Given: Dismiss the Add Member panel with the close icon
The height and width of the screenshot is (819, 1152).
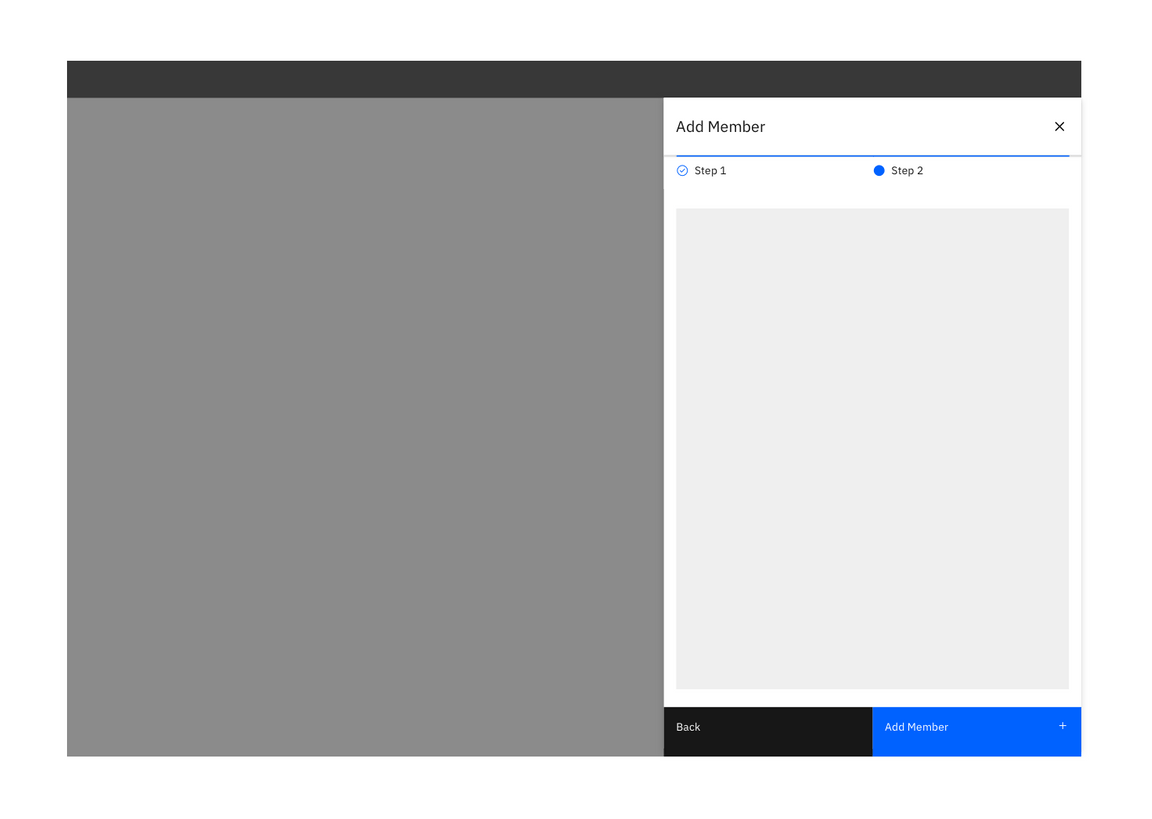Looking at the screenshot, I should (1059, 126).
